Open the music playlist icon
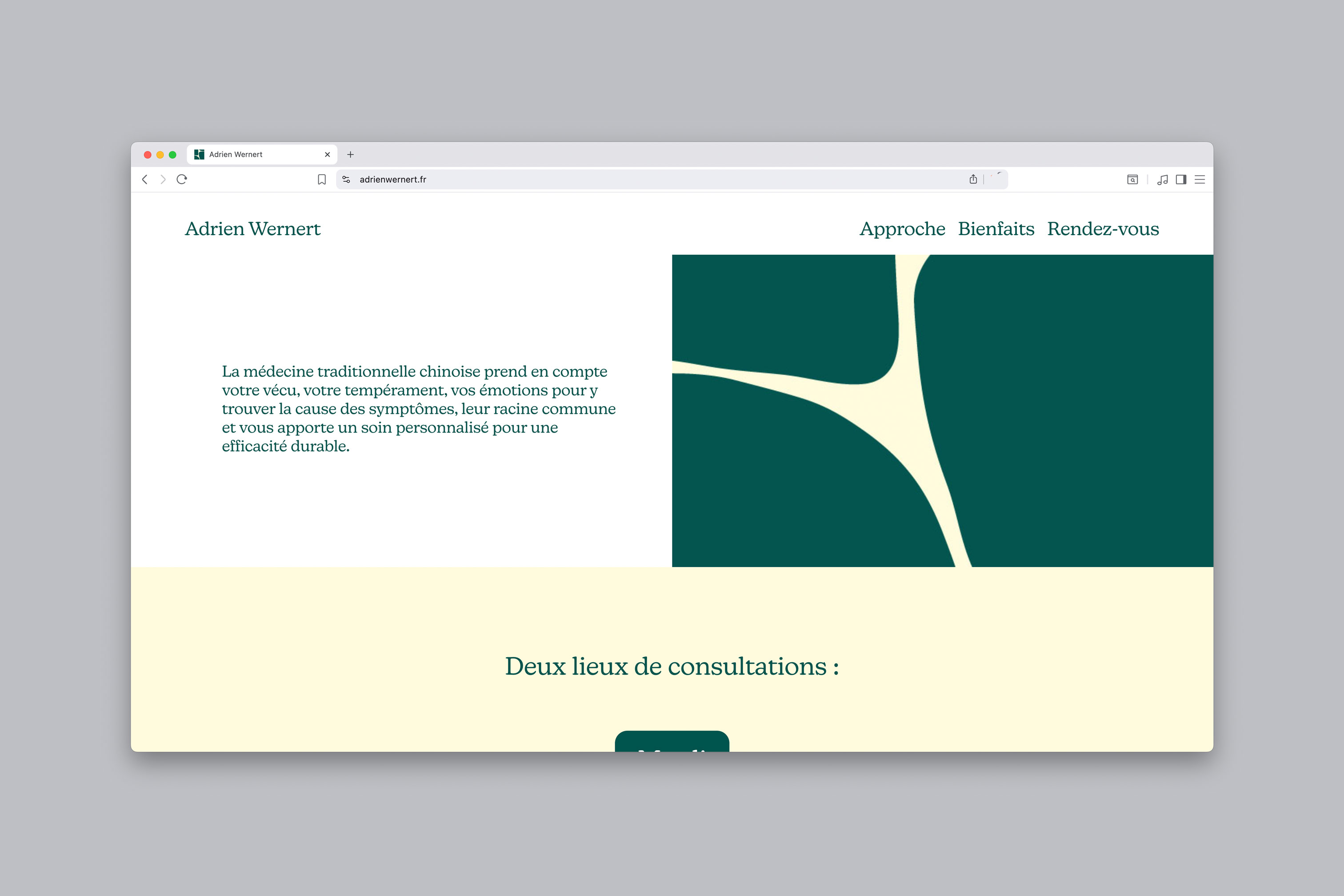1344x896 pixels. [1162, 180]
